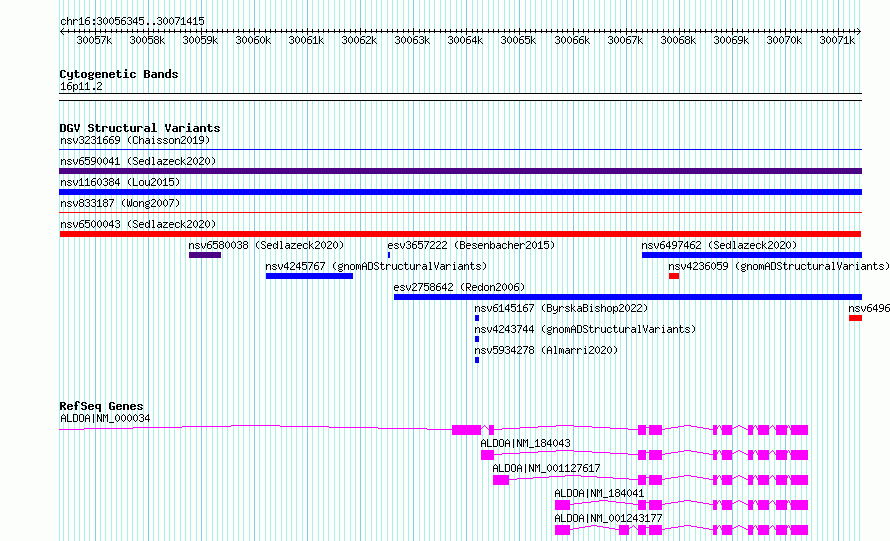Viewport: 890px width, 541px height.
Task: Open transcript ALDOA|NM_001127617 label
Action: click(546, 468)
